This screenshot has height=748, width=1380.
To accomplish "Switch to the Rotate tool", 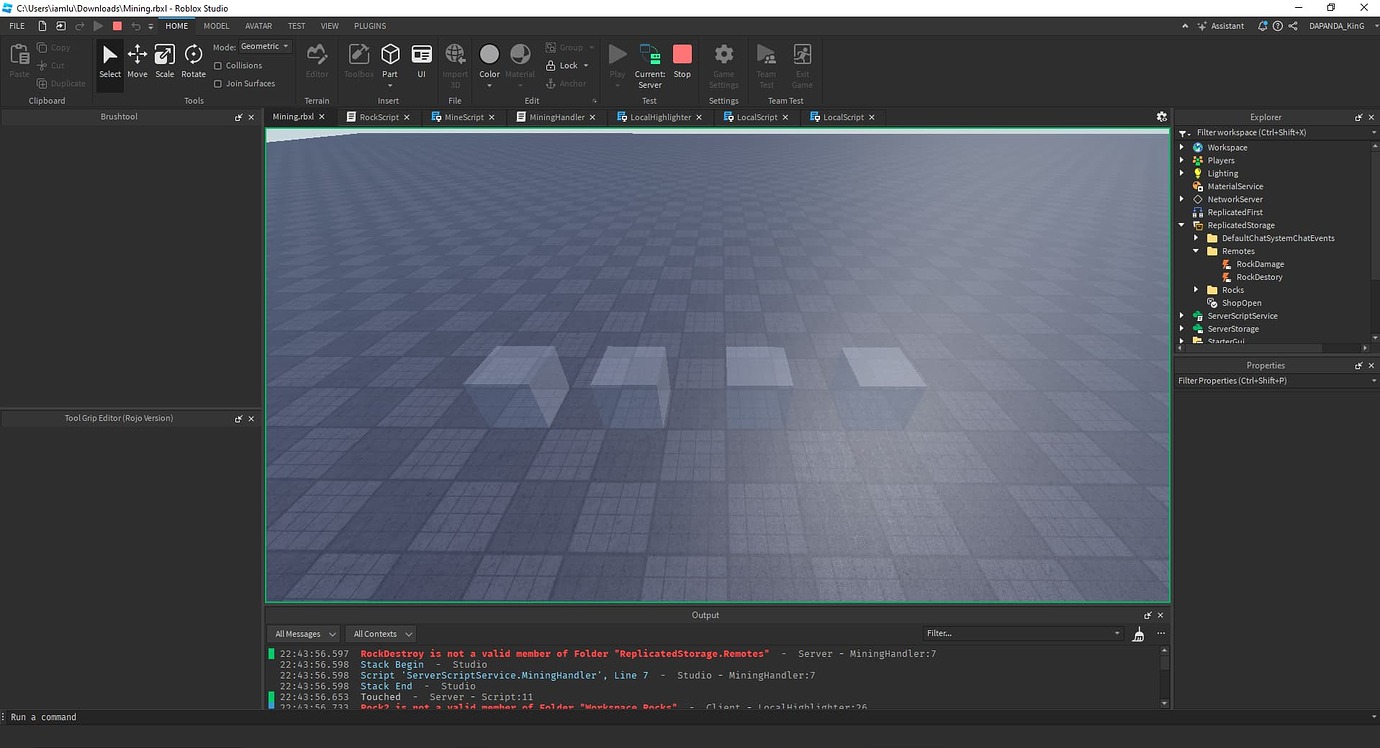I will [193, 60].
